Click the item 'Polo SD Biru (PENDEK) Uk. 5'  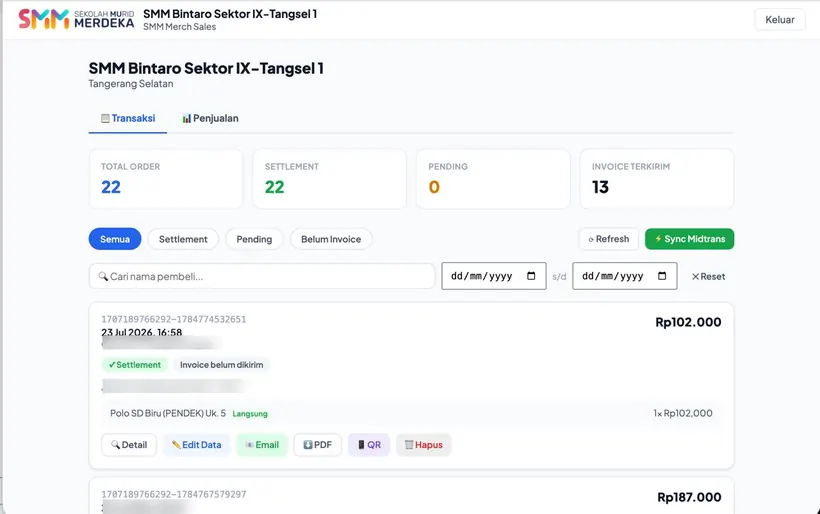click(x=168, y=413)
